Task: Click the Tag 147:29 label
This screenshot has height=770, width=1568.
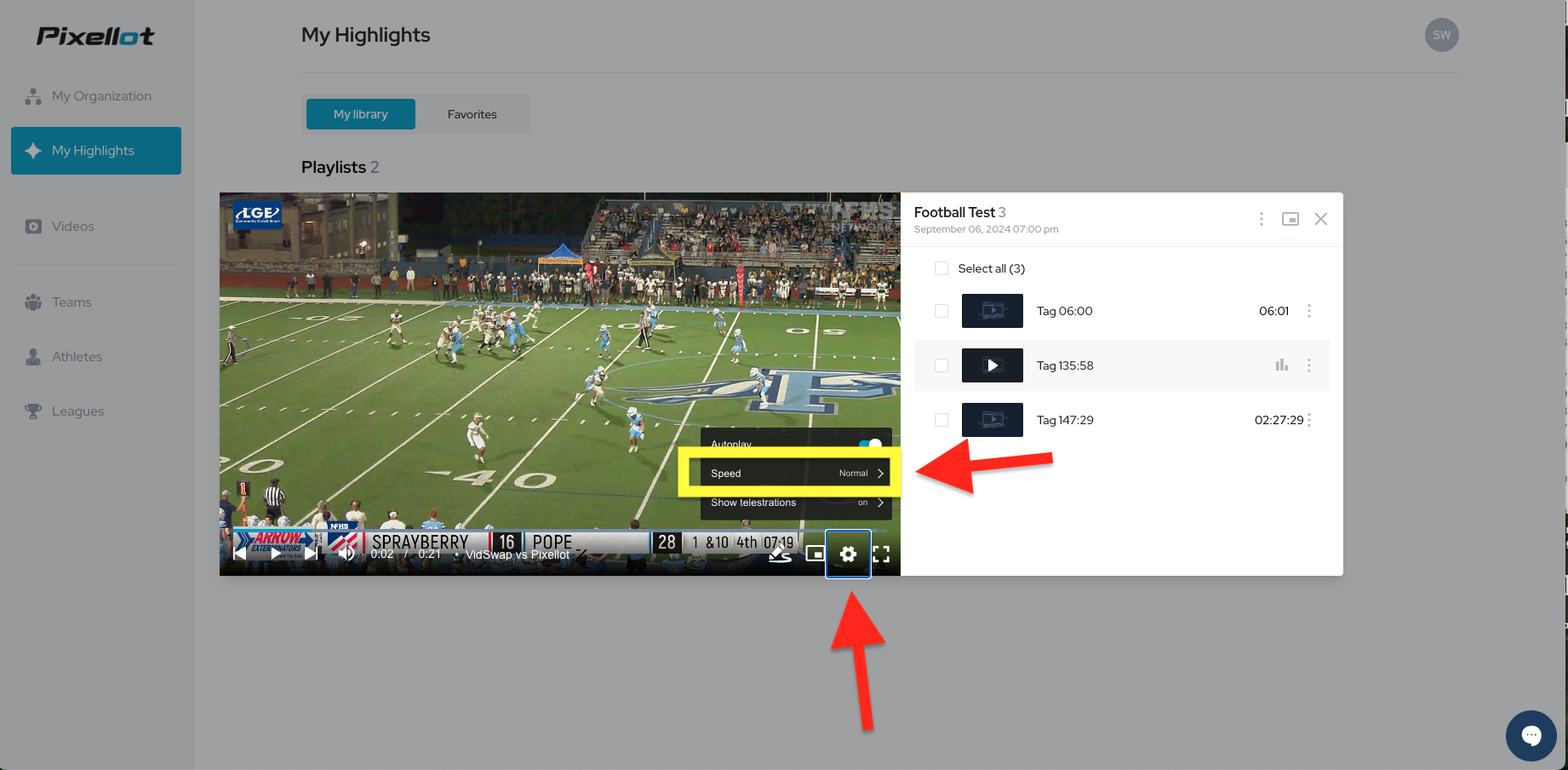Action: point(1065,420)
